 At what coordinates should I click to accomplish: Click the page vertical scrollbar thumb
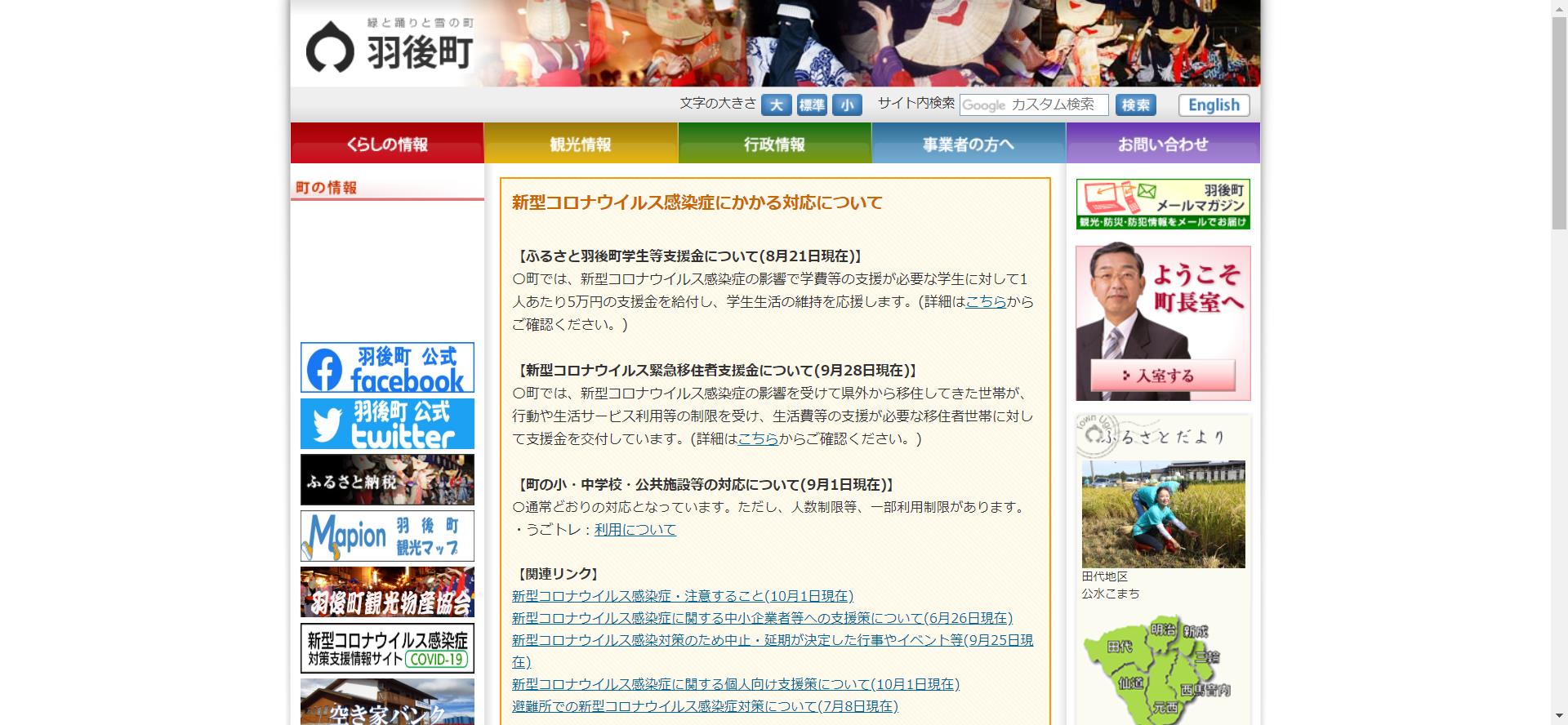(1559, 122)
